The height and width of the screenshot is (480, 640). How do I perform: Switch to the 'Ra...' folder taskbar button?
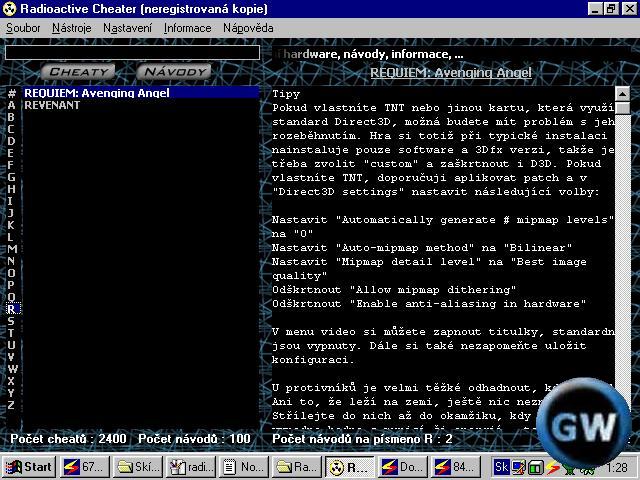[x=297, y=467]
